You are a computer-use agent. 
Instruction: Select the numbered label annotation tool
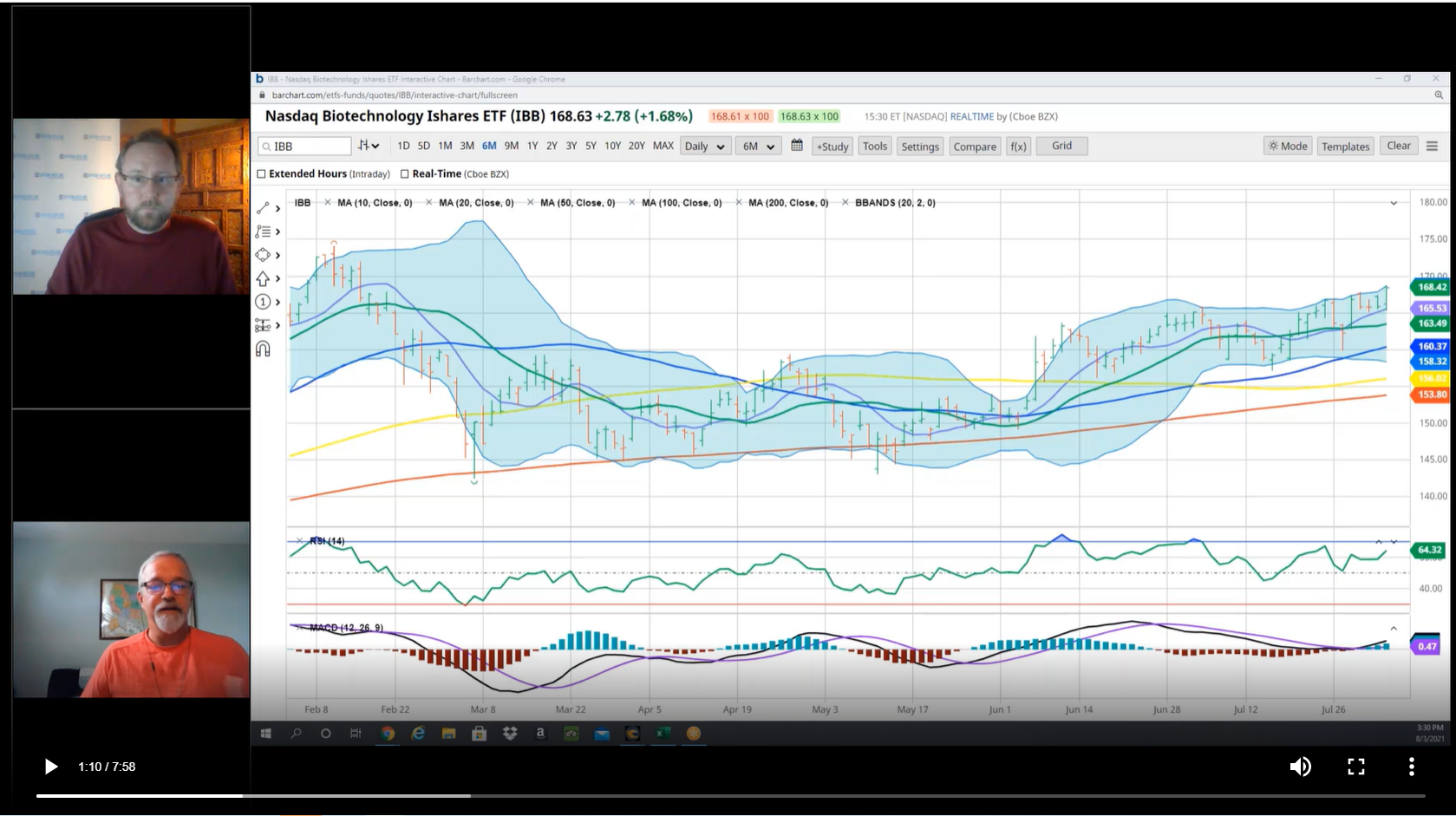[x=263, y=302]
